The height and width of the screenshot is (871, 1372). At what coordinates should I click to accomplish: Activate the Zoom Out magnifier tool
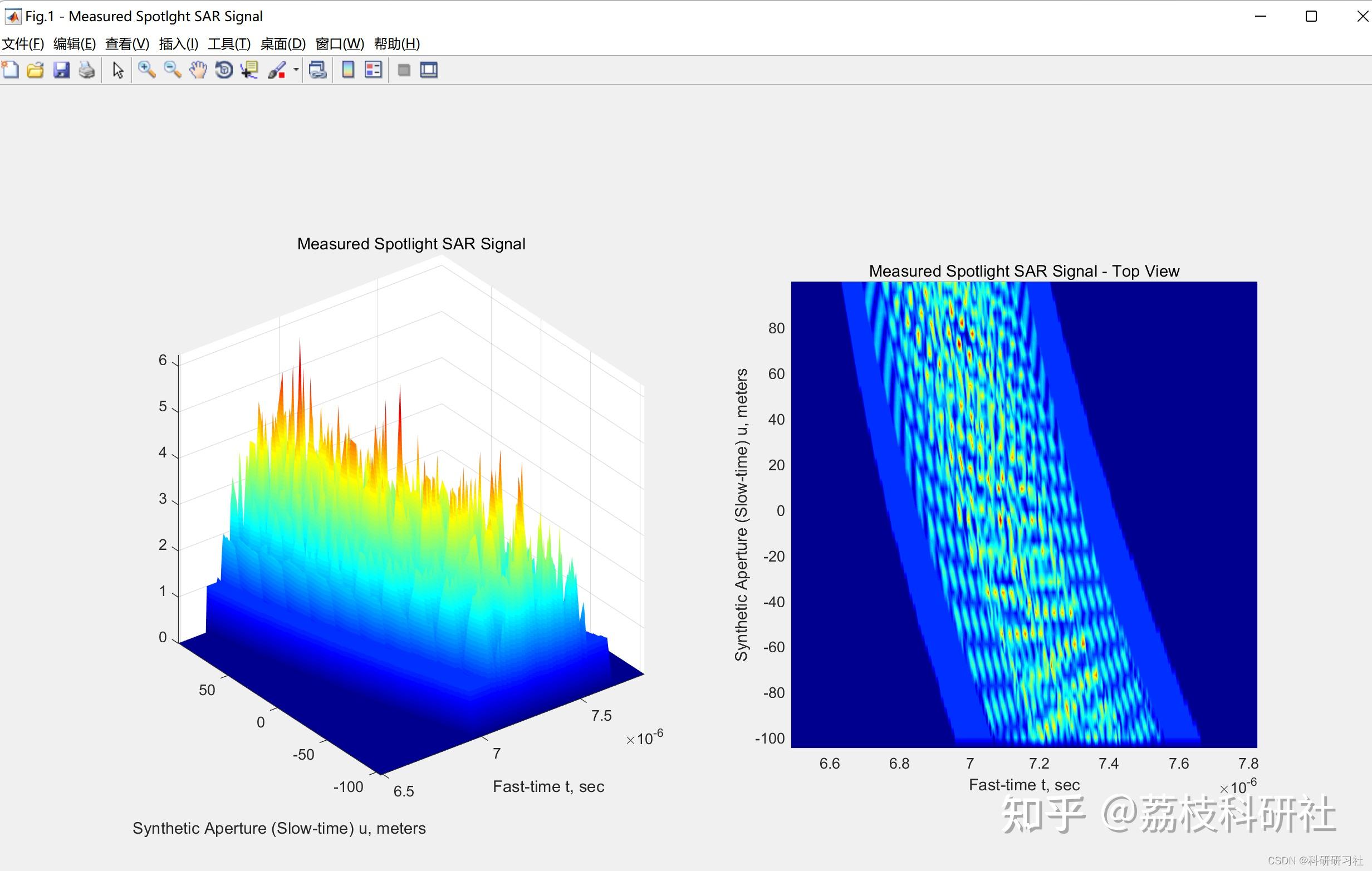point(172,70)
